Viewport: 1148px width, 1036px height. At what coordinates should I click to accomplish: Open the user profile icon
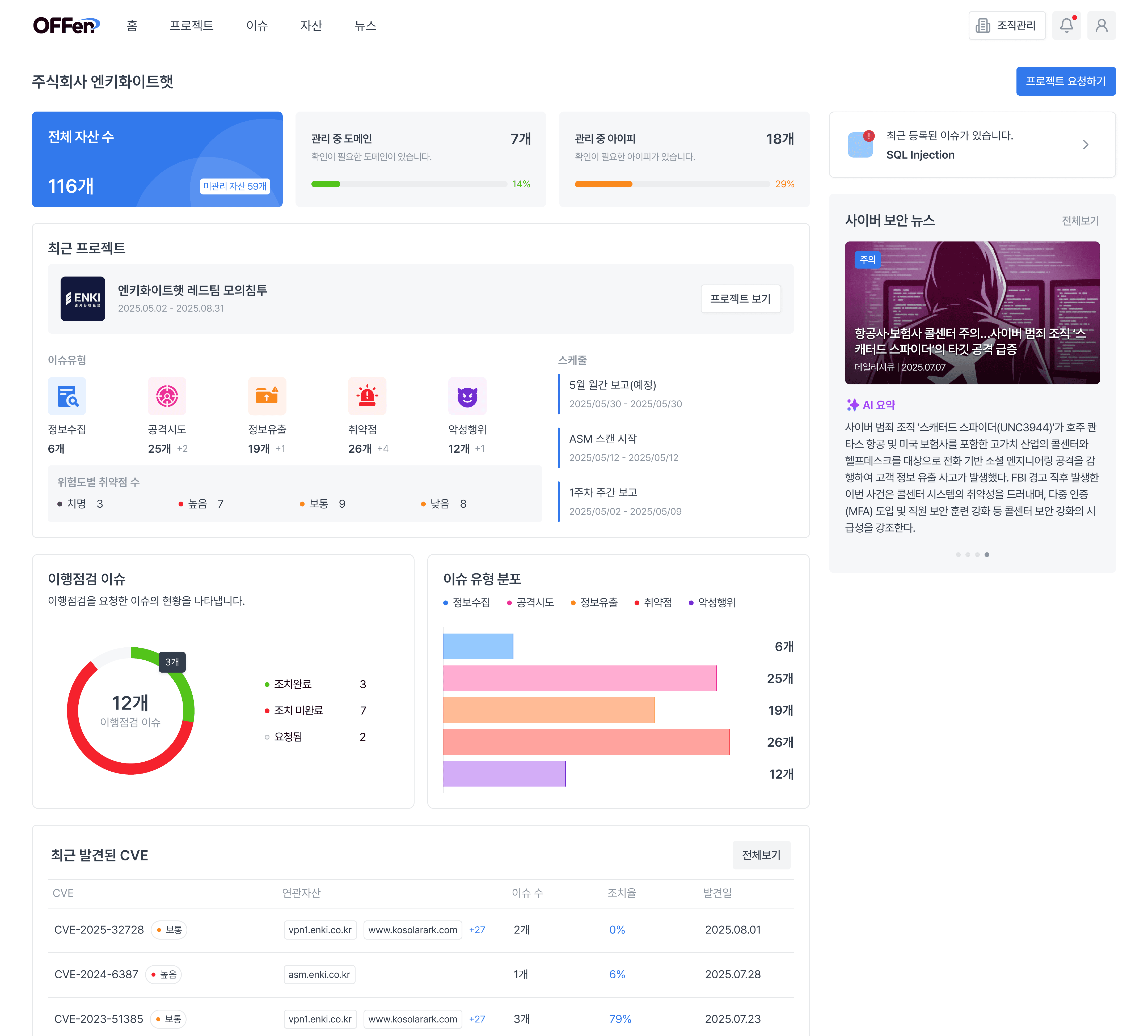pyautogui.click(x=1101, y=26)
